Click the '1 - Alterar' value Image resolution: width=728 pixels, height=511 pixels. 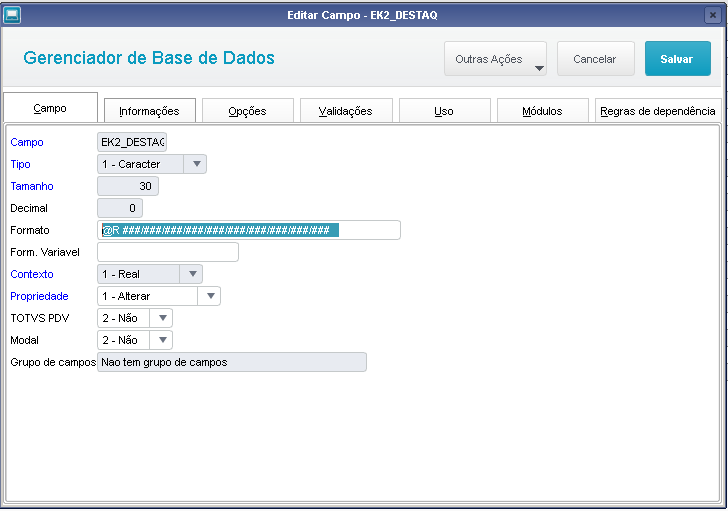(x=126, y=296)
